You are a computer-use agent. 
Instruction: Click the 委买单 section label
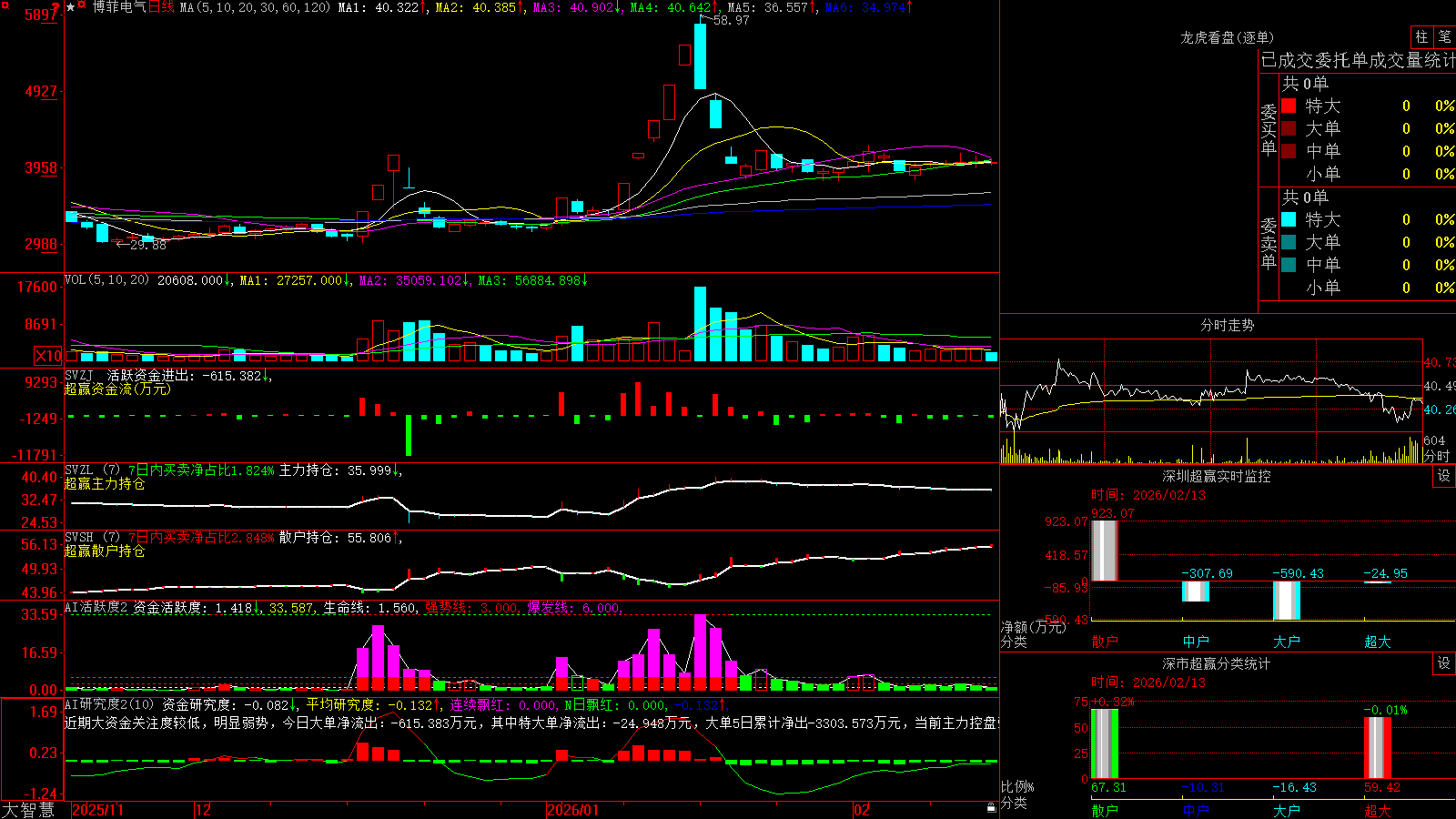point(1269,129)
